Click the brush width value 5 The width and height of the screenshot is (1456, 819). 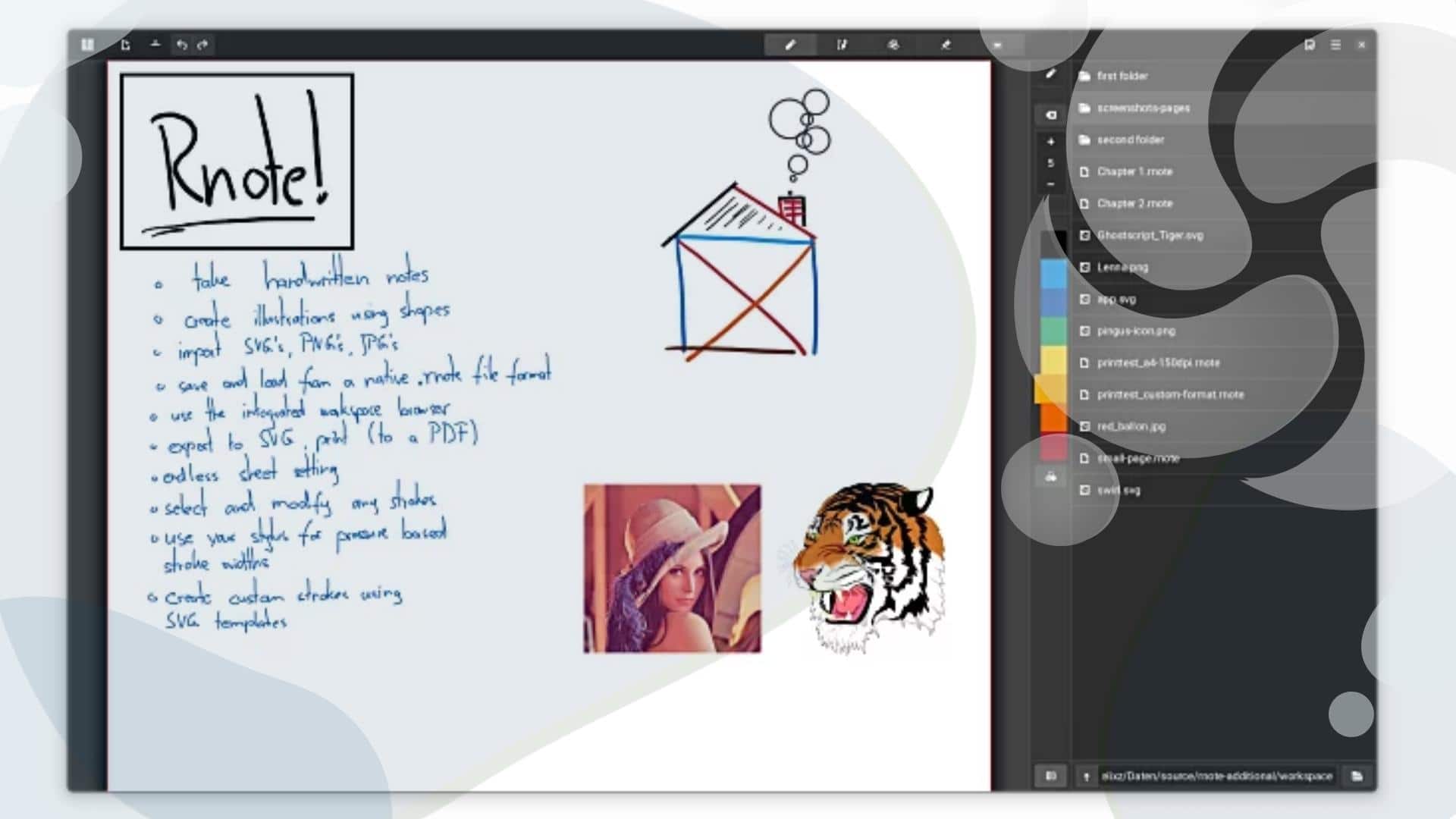[x=1050, y=163]
